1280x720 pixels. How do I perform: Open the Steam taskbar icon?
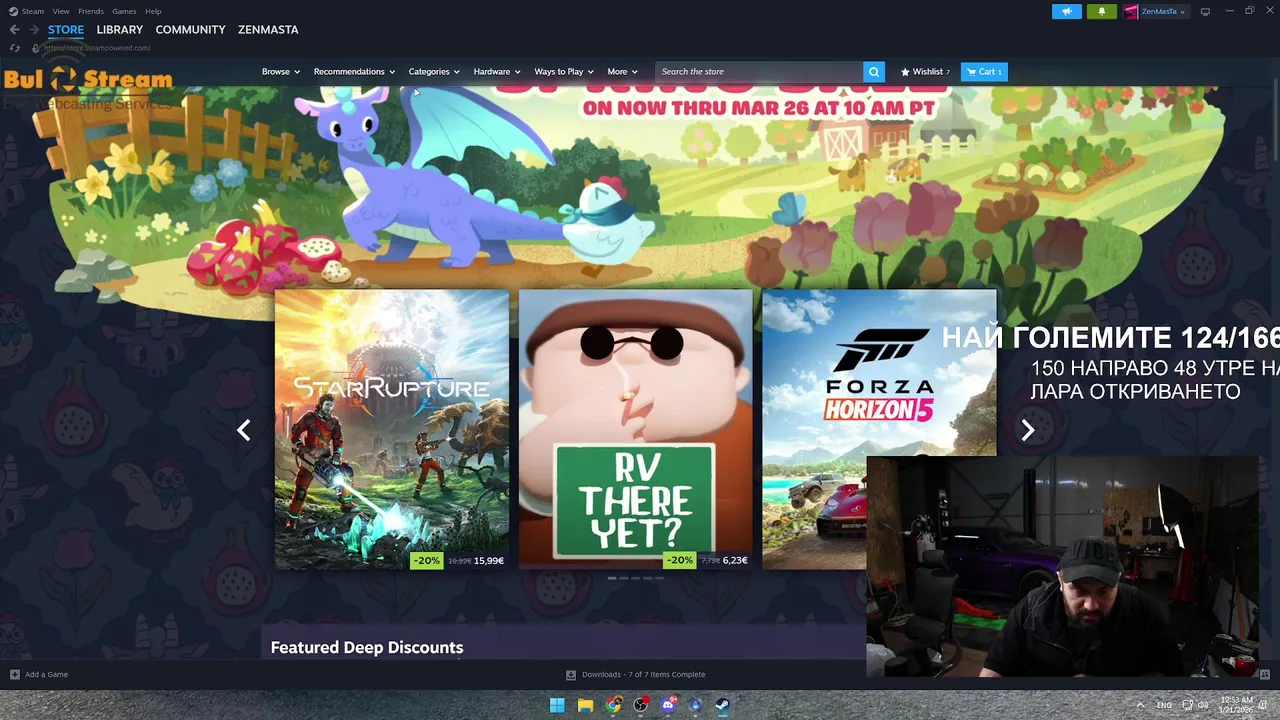(722, 705)
